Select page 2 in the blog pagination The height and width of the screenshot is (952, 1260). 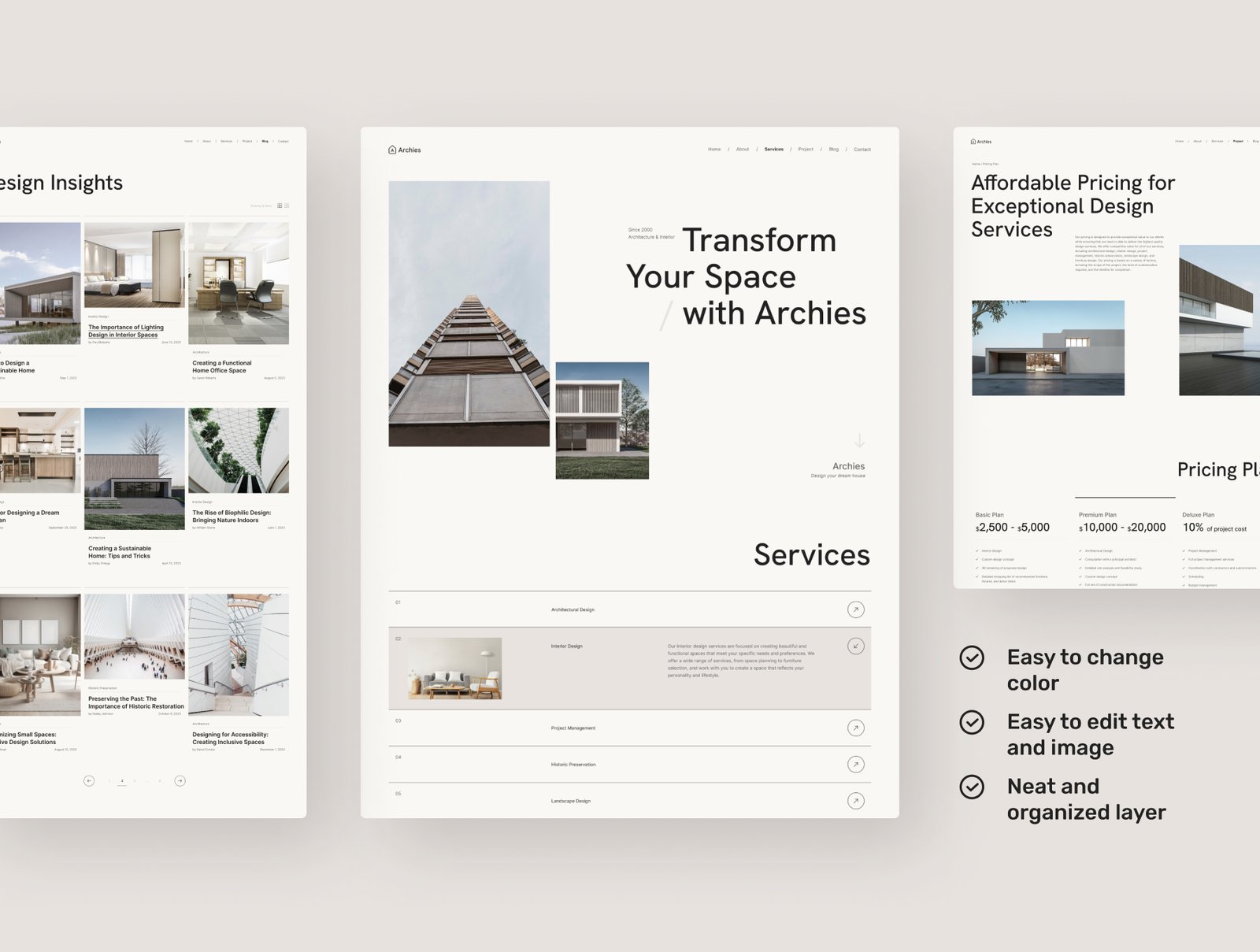click(122, 781)
